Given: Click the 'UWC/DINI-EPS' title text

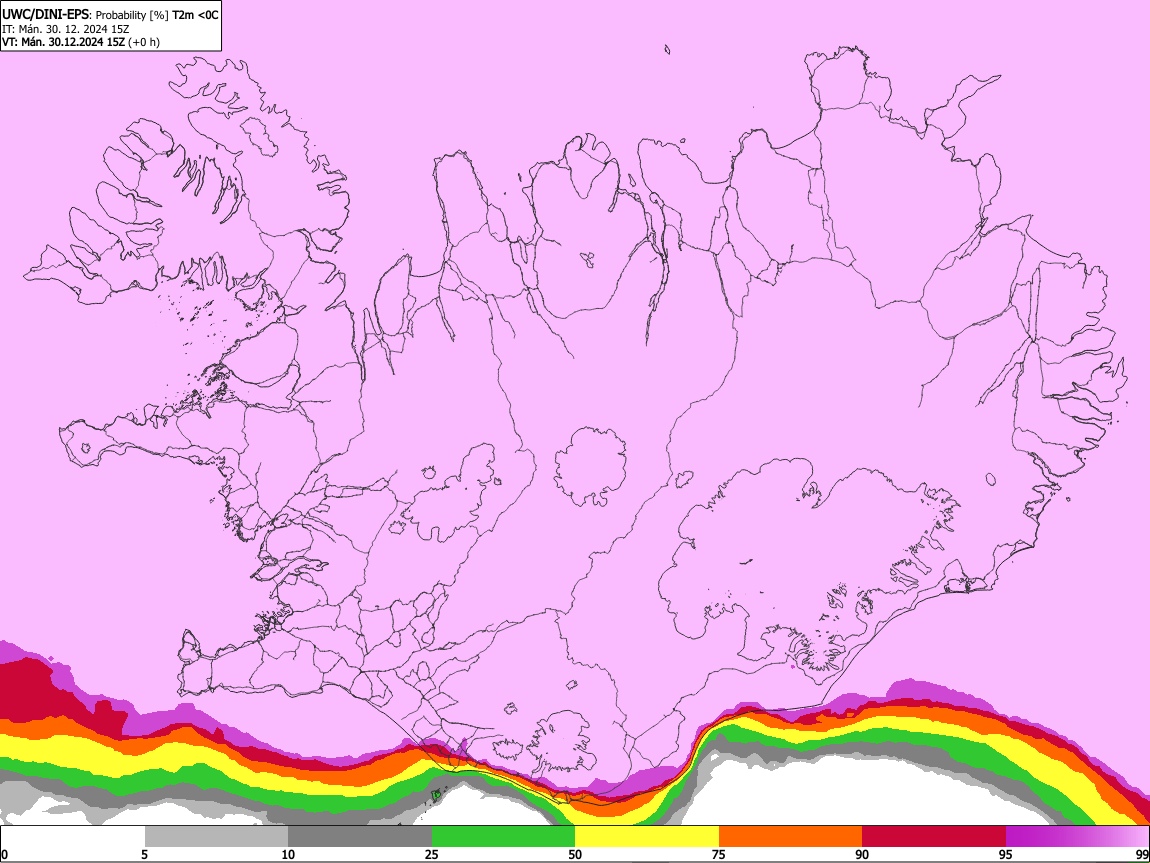Looking at the screenshot, I should coord(45,15).
